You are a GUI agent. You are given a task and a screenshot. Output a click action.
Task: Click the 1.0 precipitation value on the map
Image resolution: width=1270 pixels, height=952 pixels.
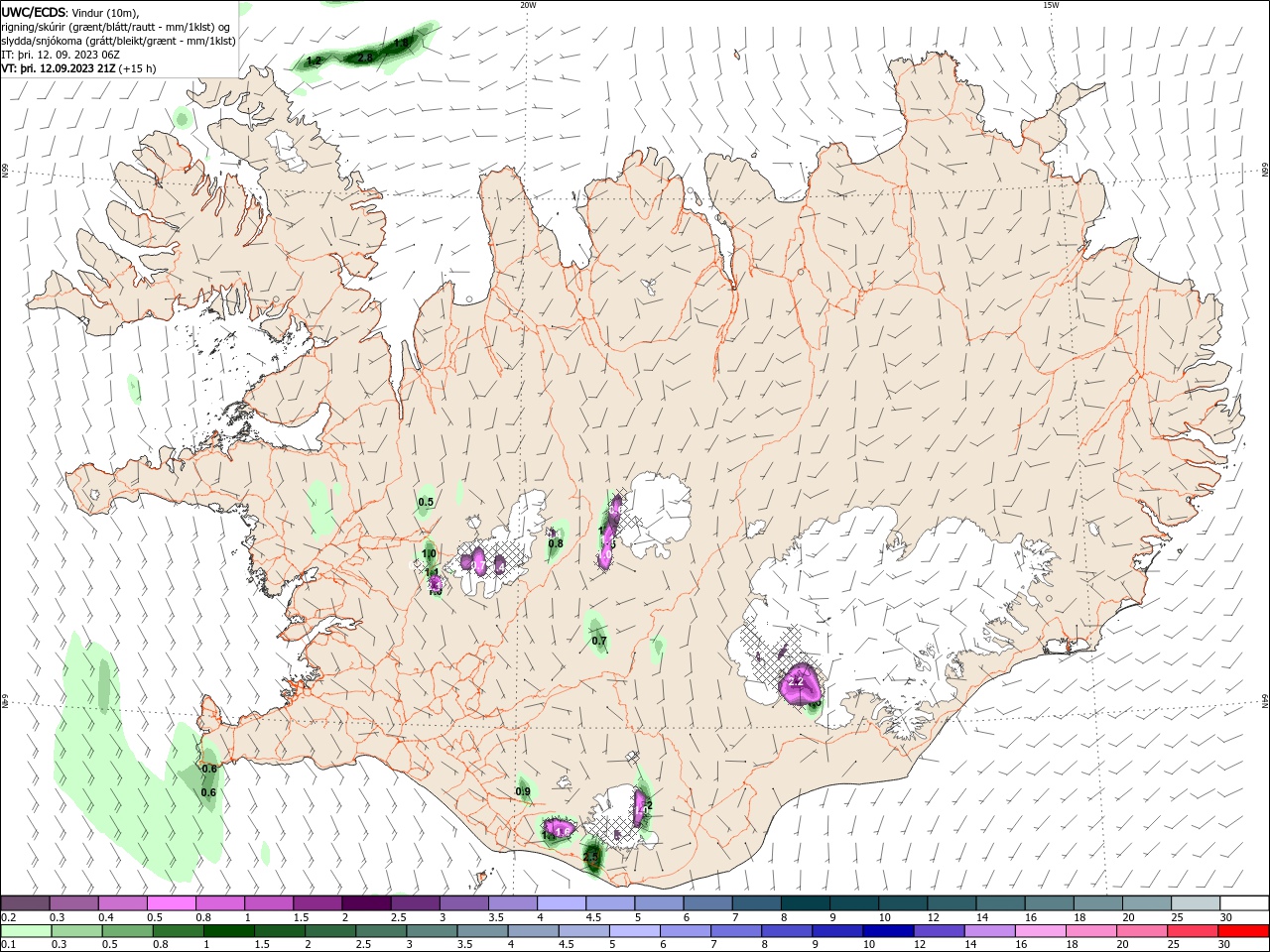point(429,553)
